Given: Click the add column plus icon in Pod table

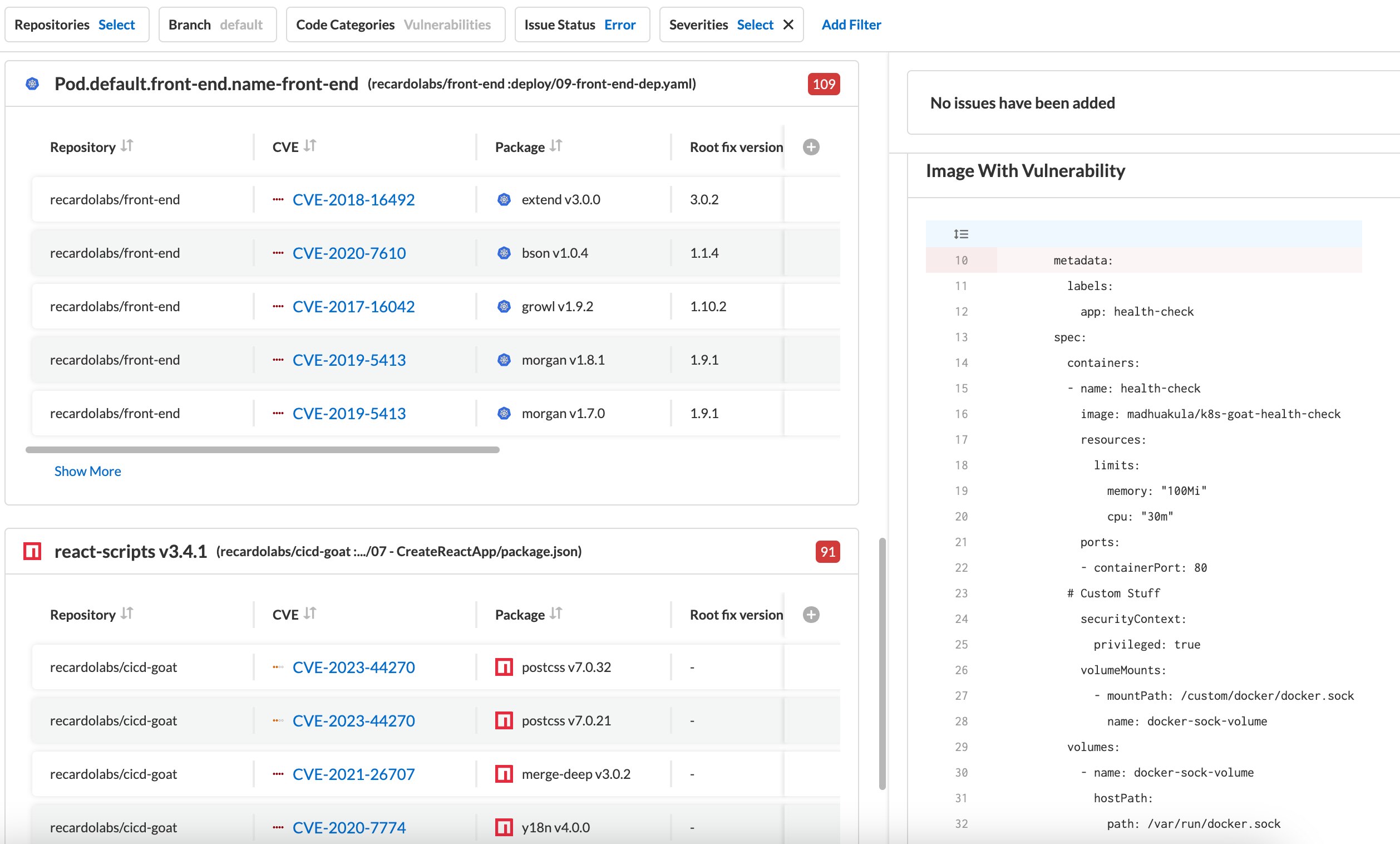Looking at the screenshot, I should coord(811,147).
